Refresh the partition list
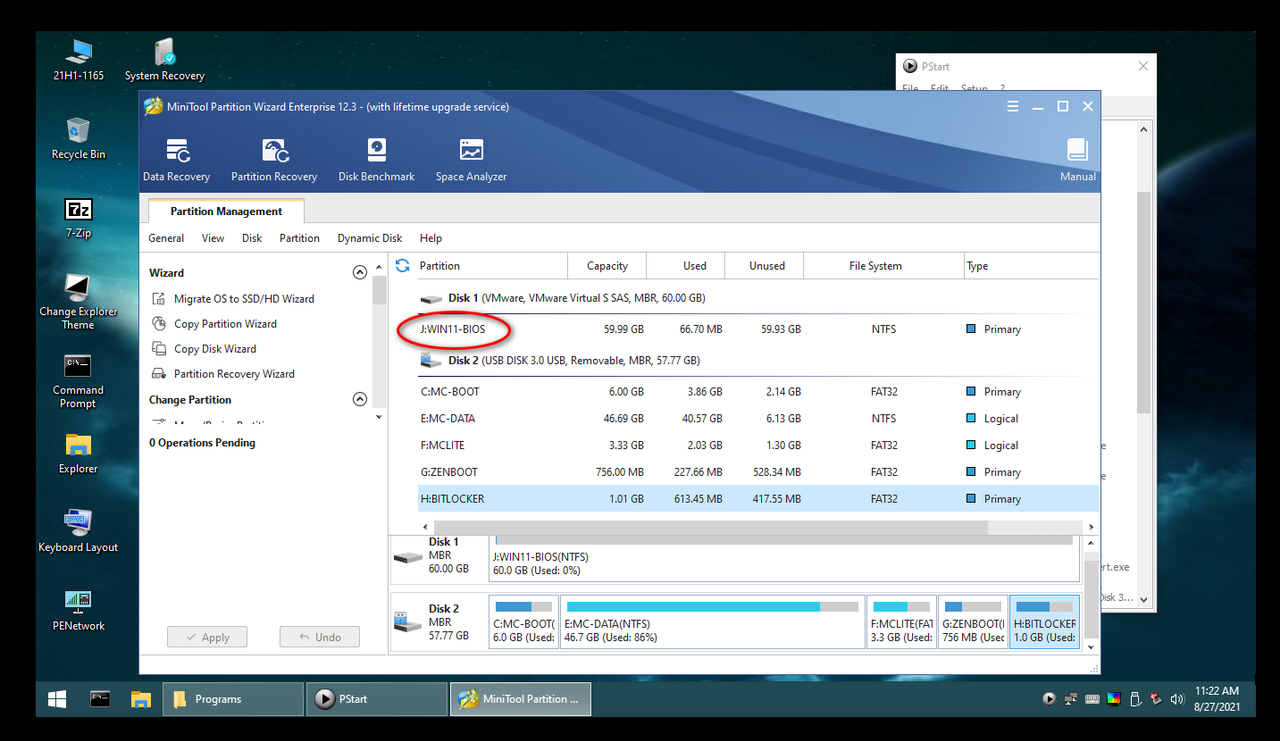This screenshot has height=741, width=1280. (403, 266)
